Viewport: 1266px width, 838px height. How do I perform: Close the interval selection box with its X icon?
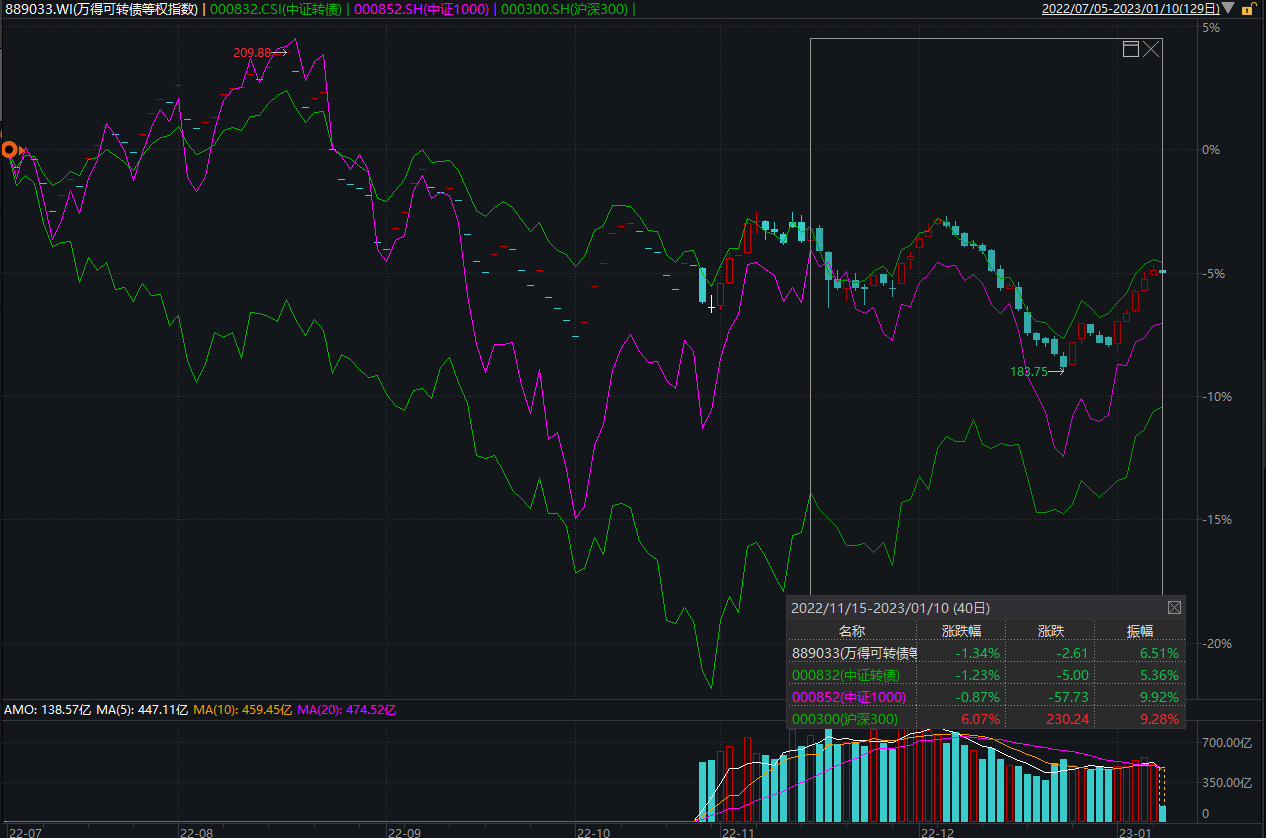pyautogui.click(x=1151, y=49)
